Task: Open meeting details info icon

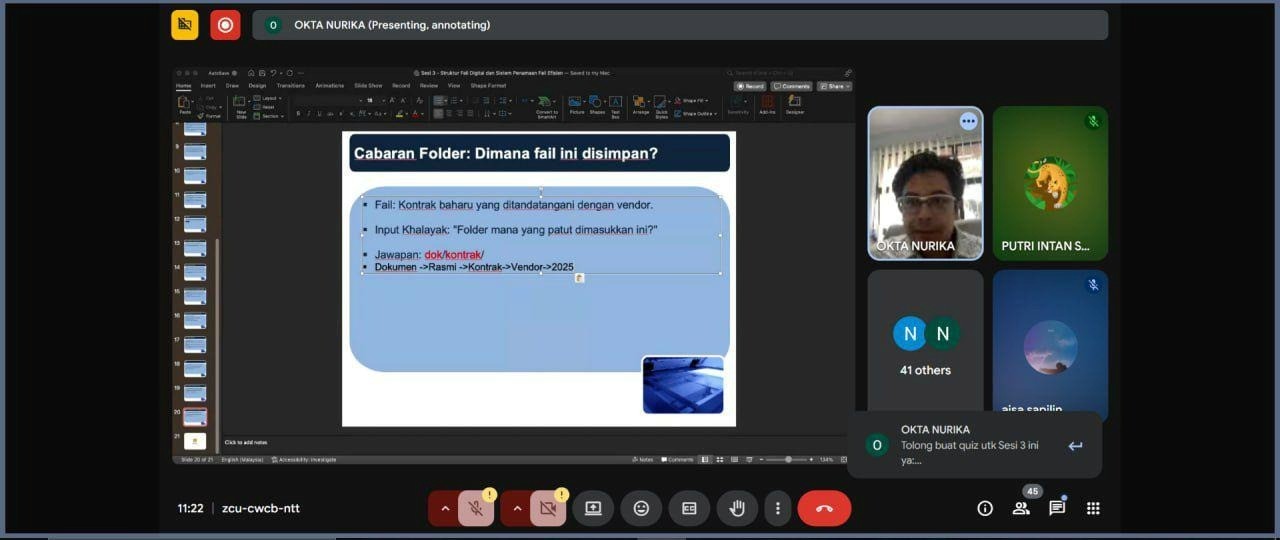Action: tap(985, 508)
